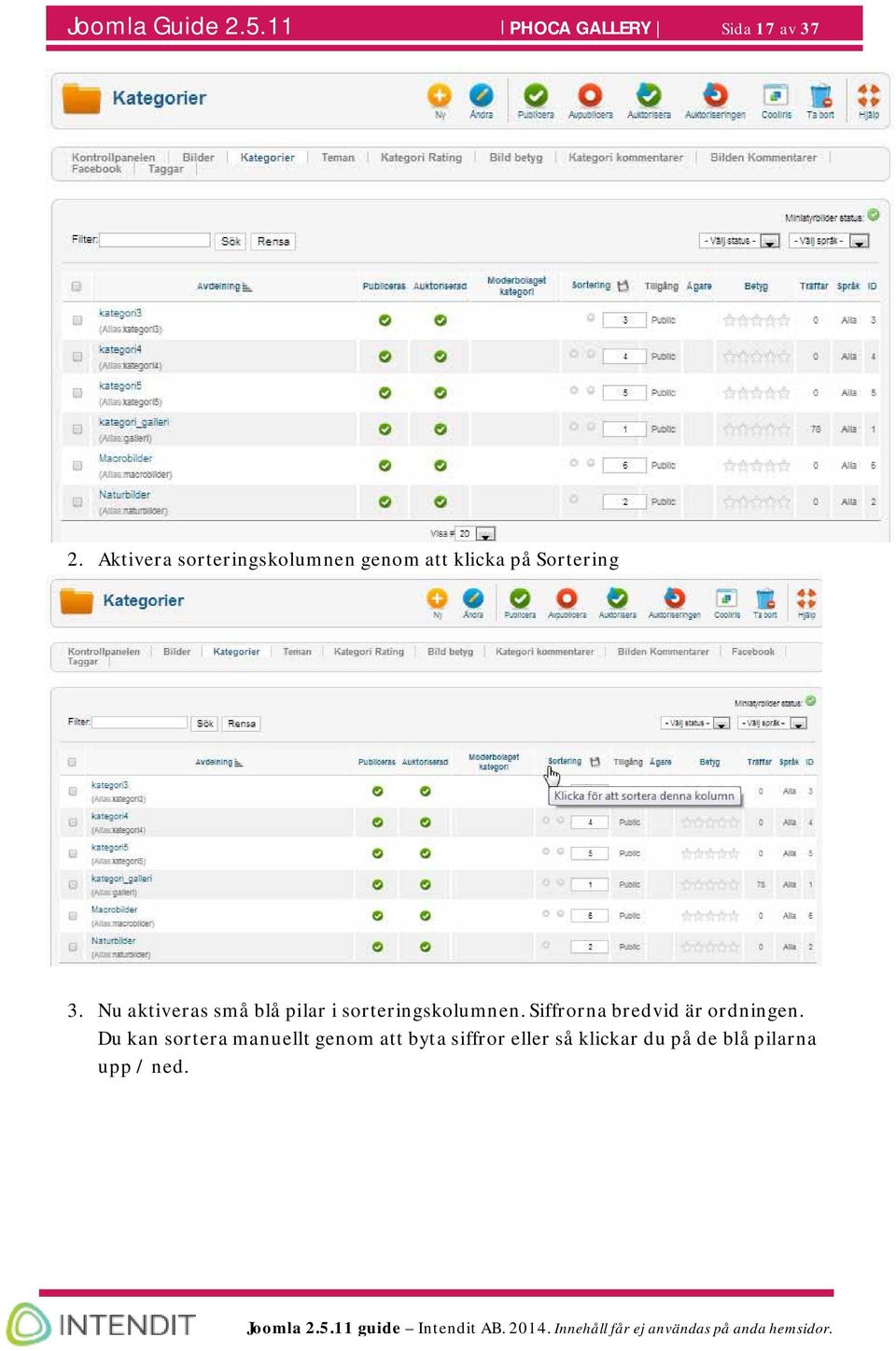Click the Sök button in upper screenshot
The image size is (896, 1351).
coord(231,241)
